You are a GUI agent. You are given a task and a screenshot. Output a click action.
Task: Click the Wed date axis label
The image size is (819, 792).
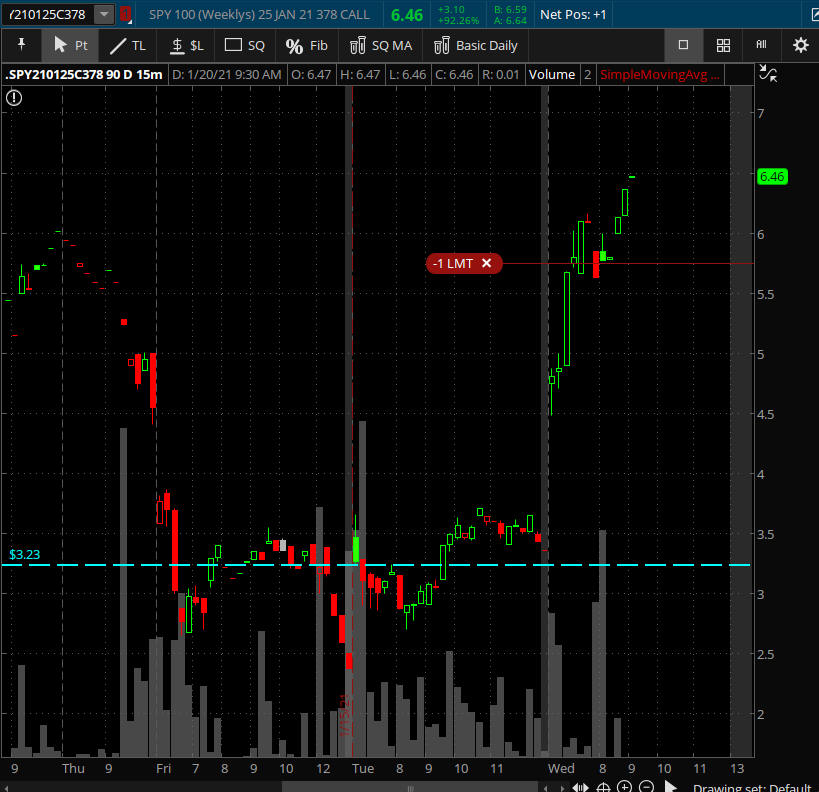tap(561, 768)
